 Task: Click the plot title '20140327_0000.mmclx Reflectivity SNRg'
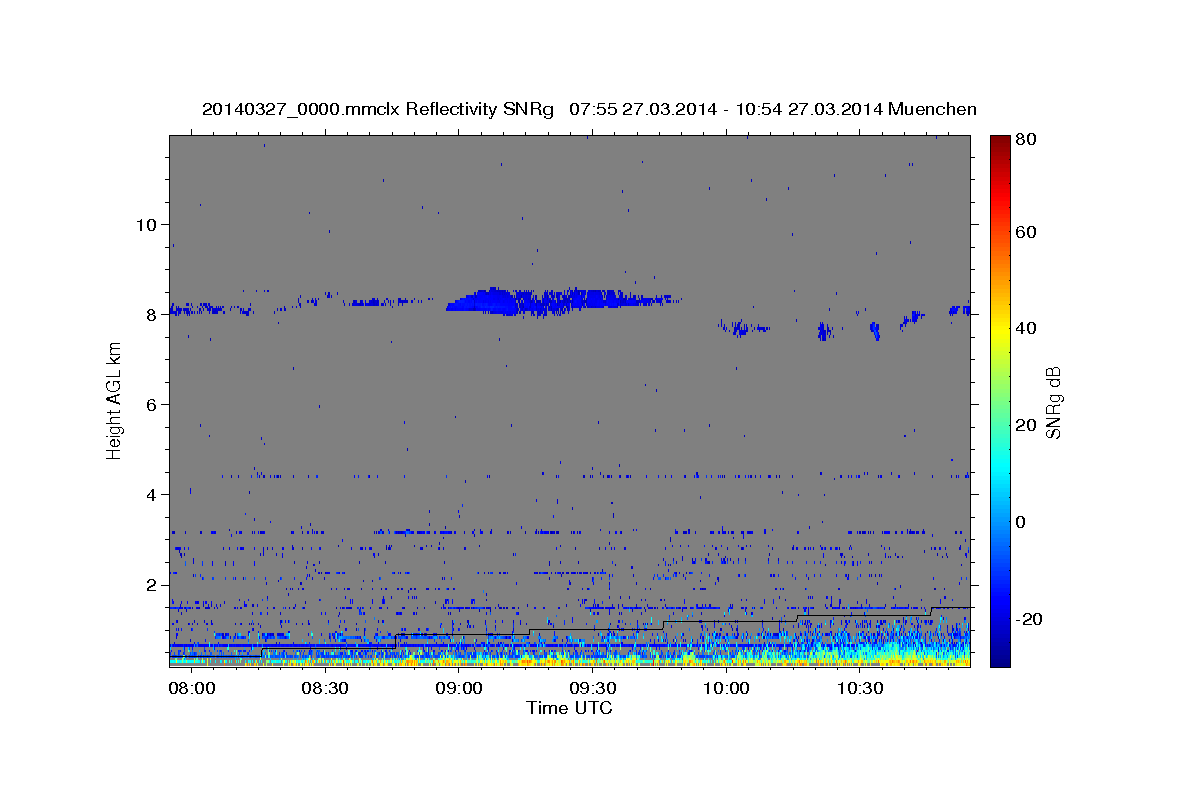pyautogui.click(x=377, y=109)
